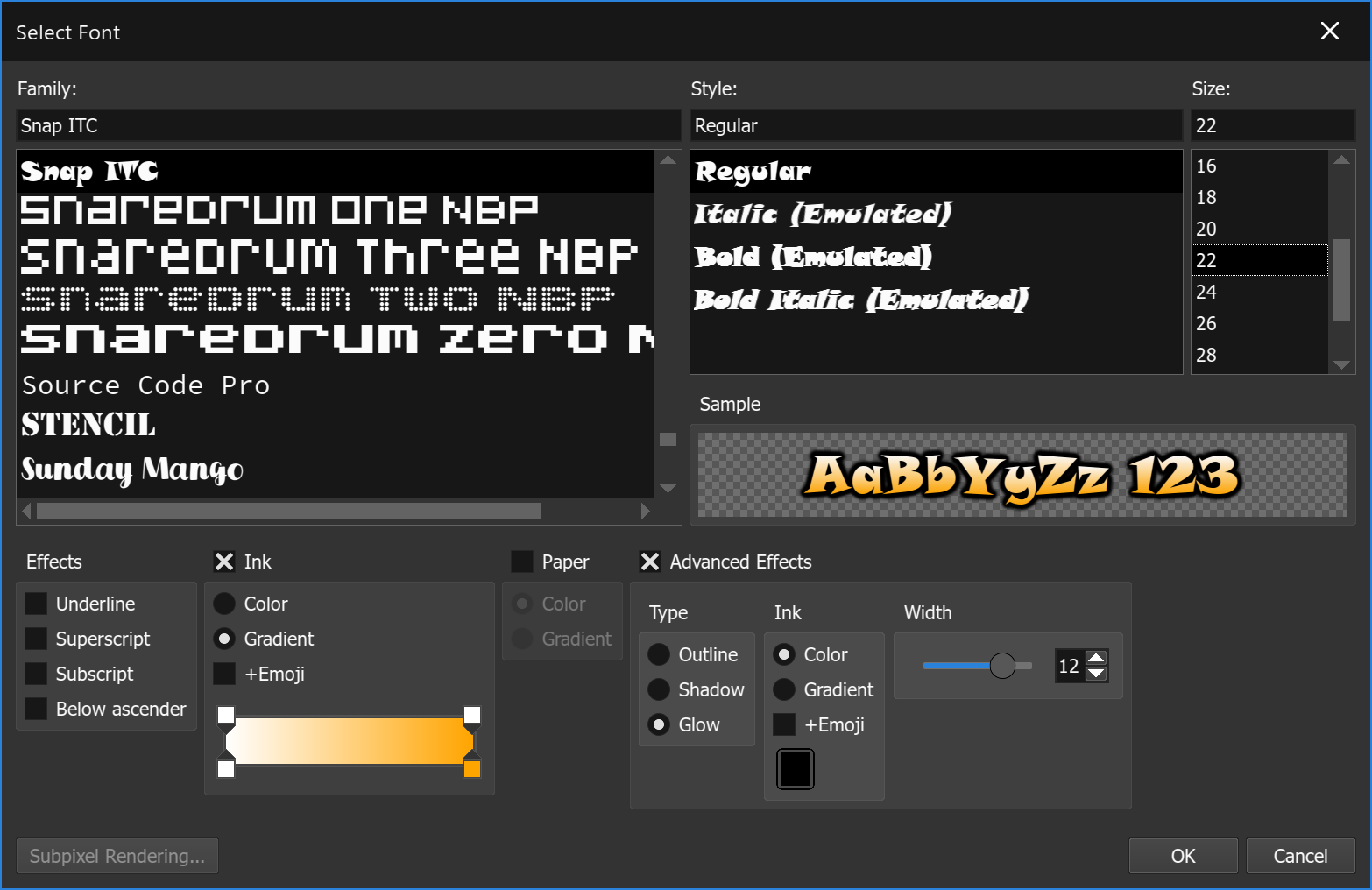Click the Style text field
Screen dimensions: 1372x890
pyautogui.click(x=936, y=125)
